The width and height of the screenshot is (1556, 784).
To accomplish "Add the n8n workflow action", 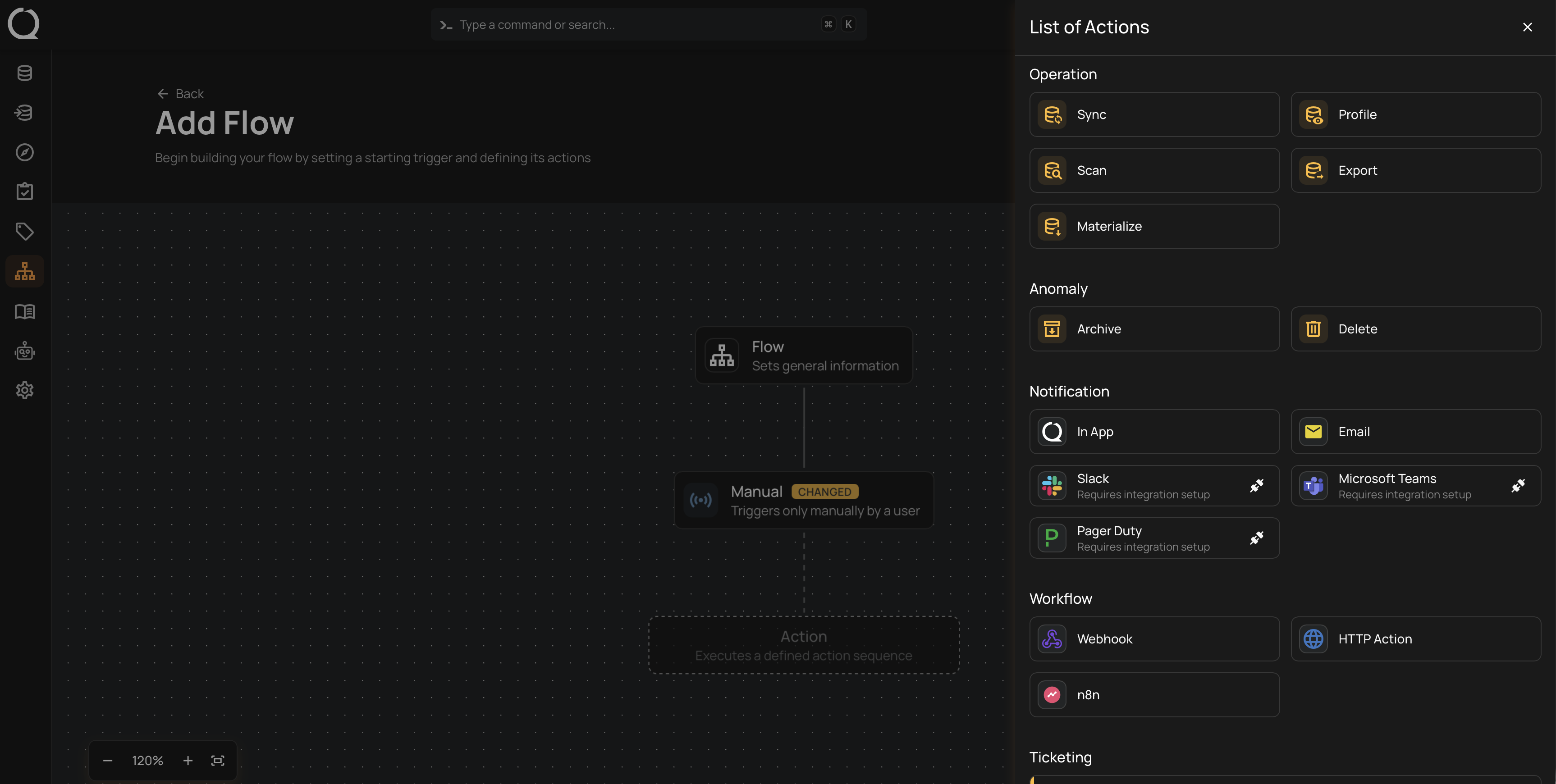I will pyautogui.click(x=1154, y=695).
